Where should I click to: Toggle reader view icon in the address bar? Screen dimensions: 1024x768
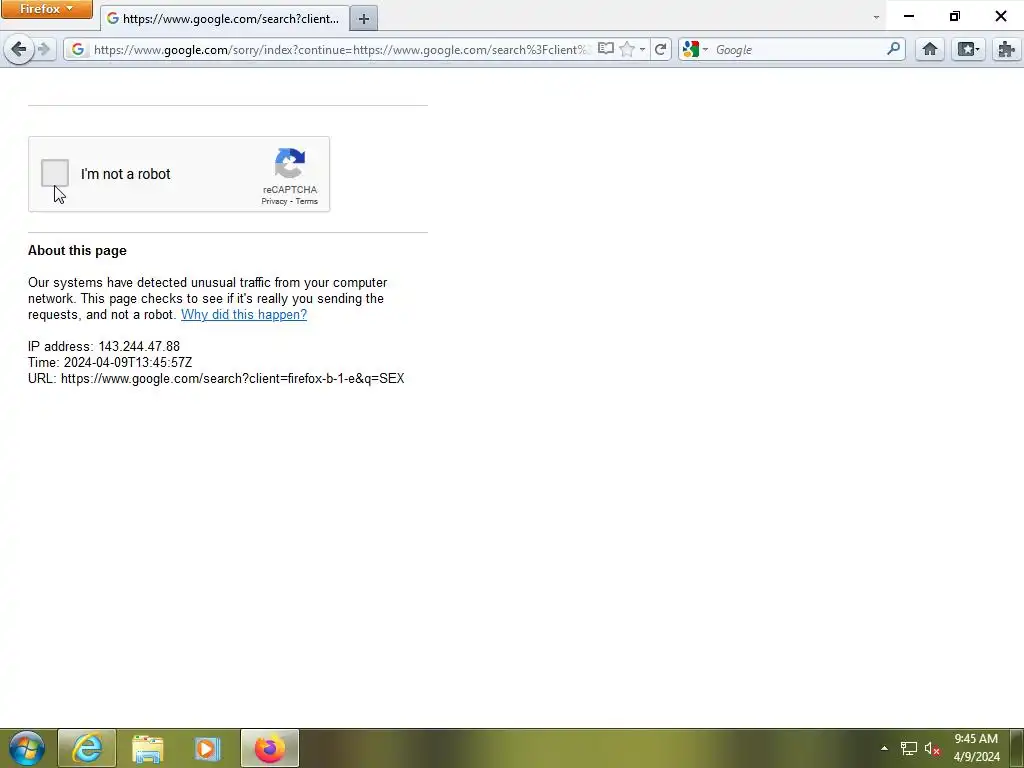(x=606, y=49)
